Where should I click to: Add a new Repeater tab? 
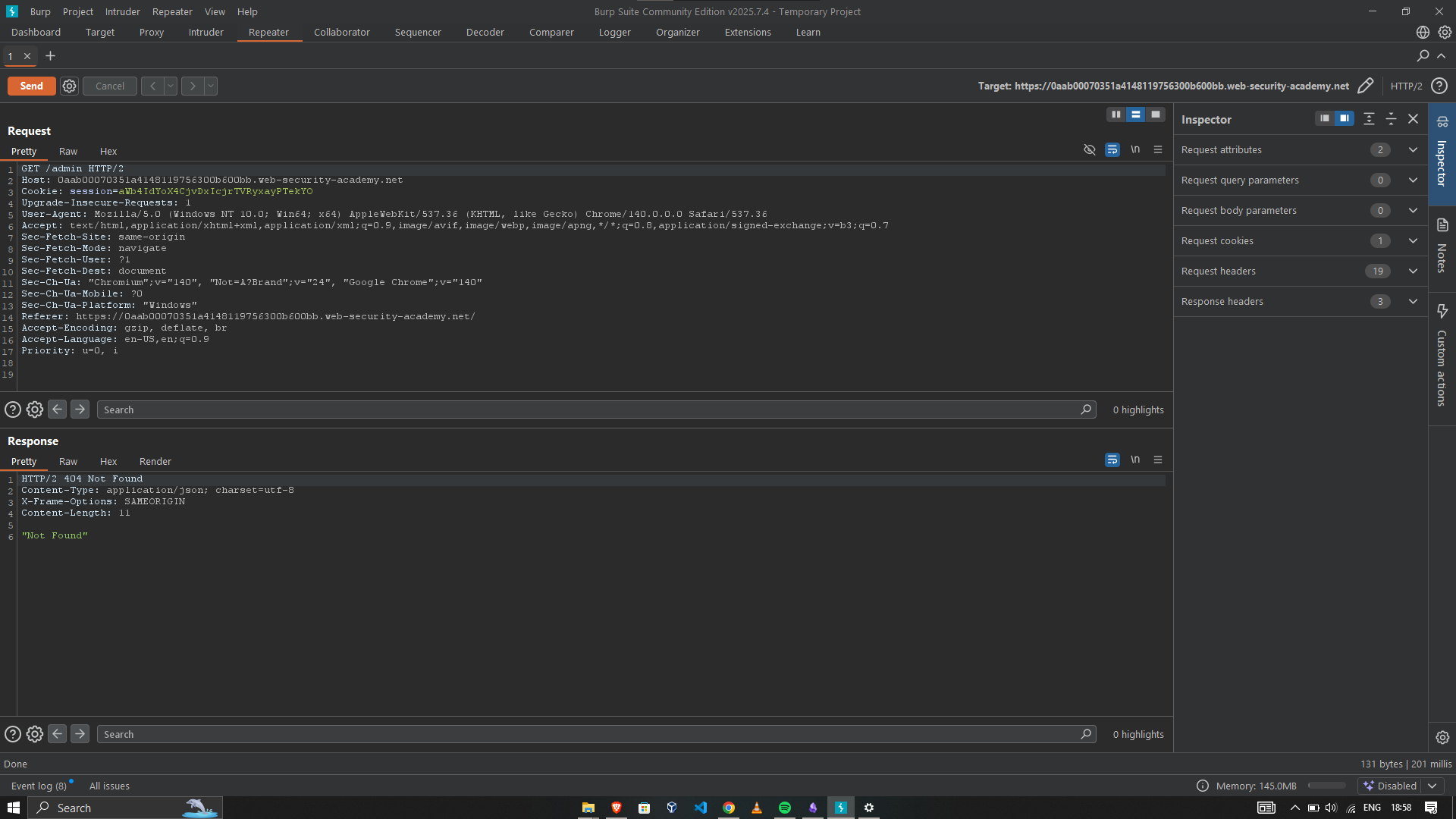51,56
